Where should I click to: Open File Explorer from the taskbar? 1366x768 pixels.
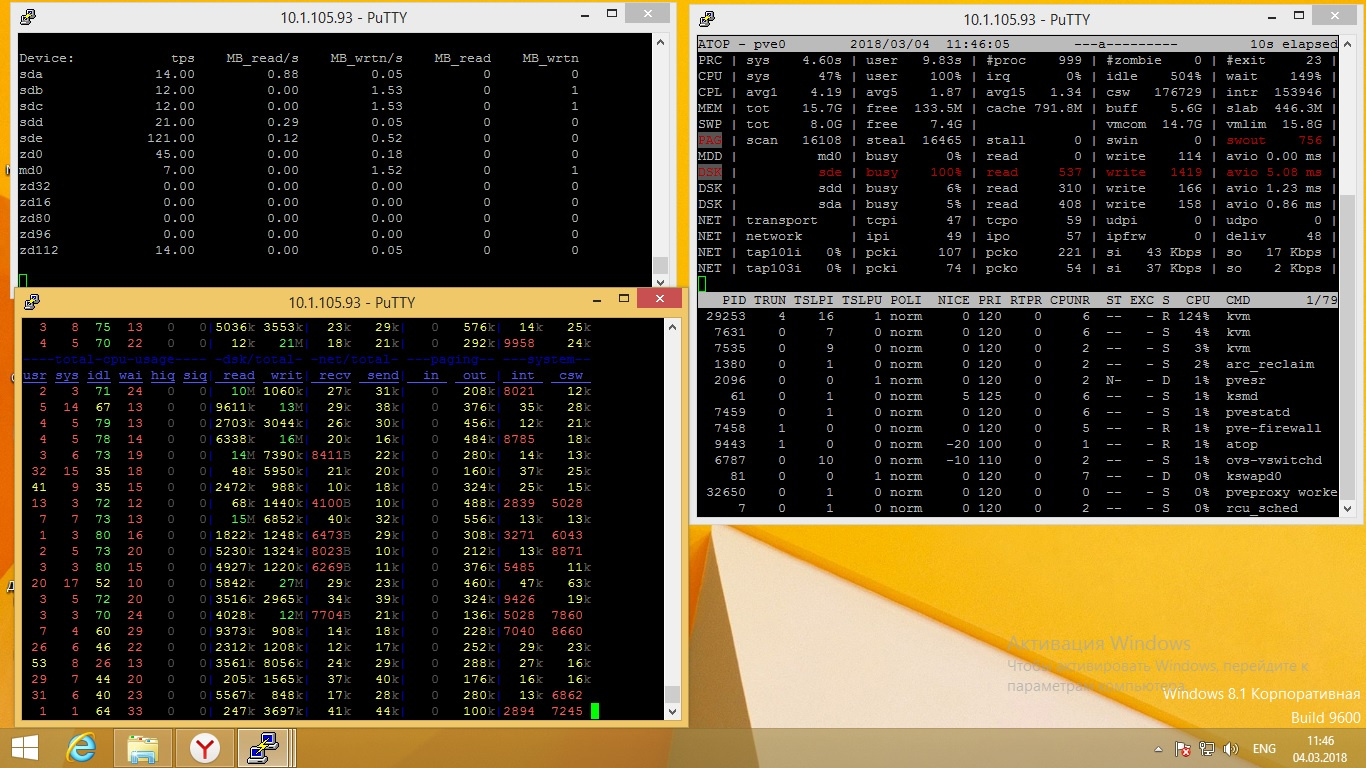click(x=143, y=747)
